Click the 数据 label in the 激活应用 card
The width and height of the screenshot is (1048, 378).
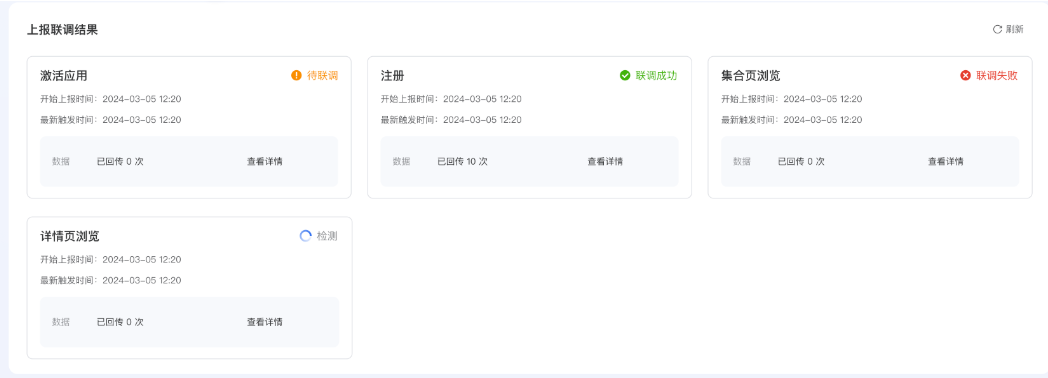[61, 162]
